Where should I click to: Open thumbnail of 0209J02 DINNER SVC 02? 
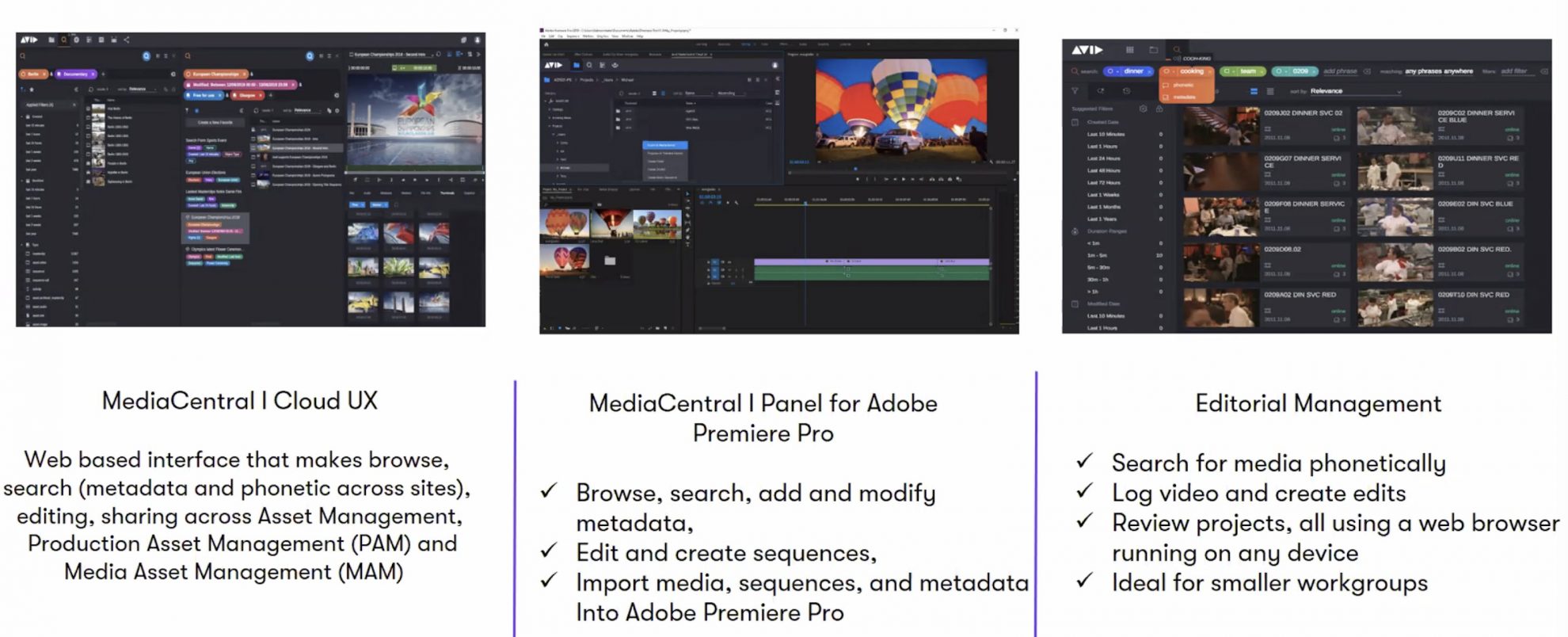pyautogui.click(x=1221, y=126)
